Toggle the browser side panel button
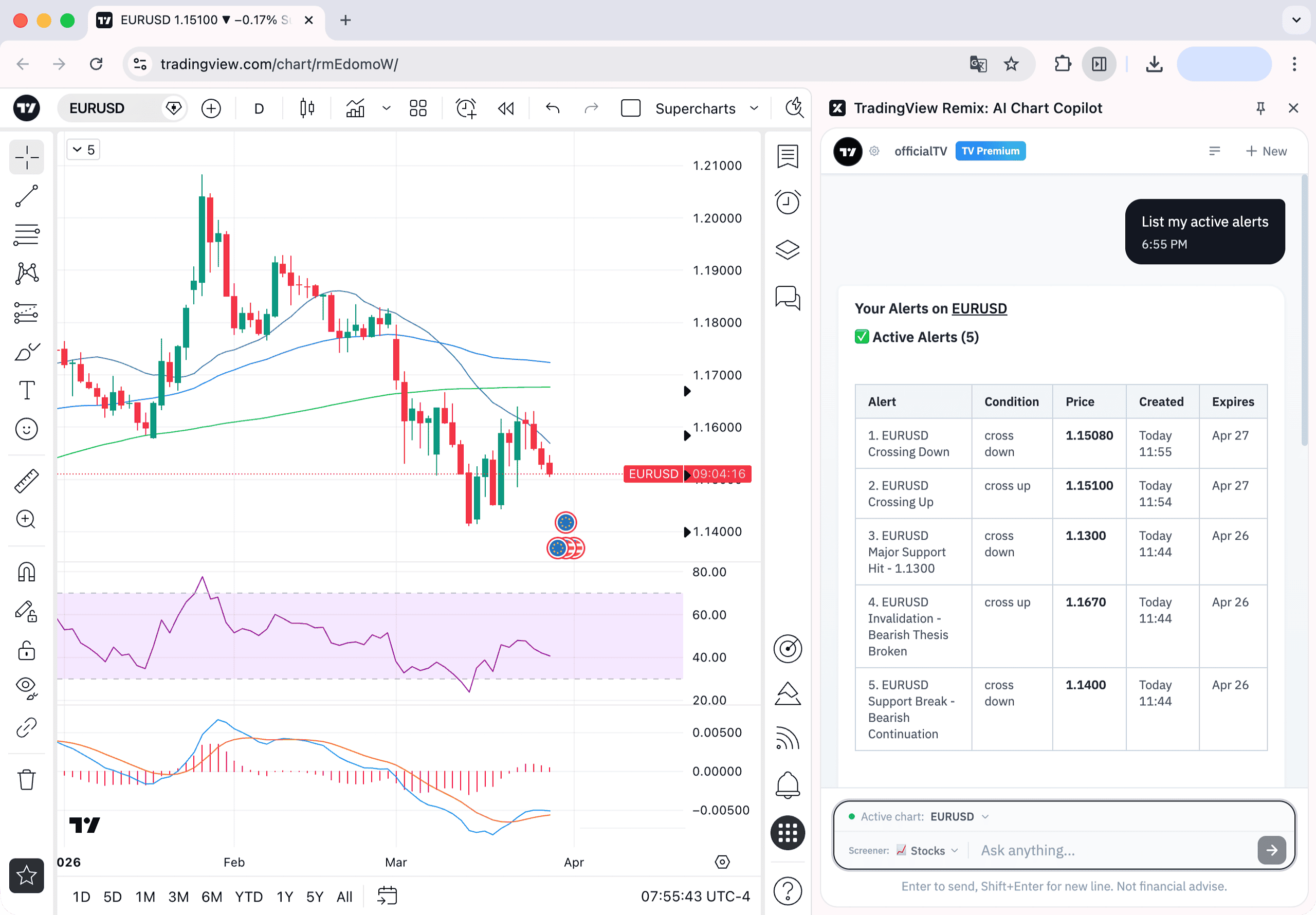This screenshot has height=915, width=1316. pyautogui.click(x=1099, y=64)
